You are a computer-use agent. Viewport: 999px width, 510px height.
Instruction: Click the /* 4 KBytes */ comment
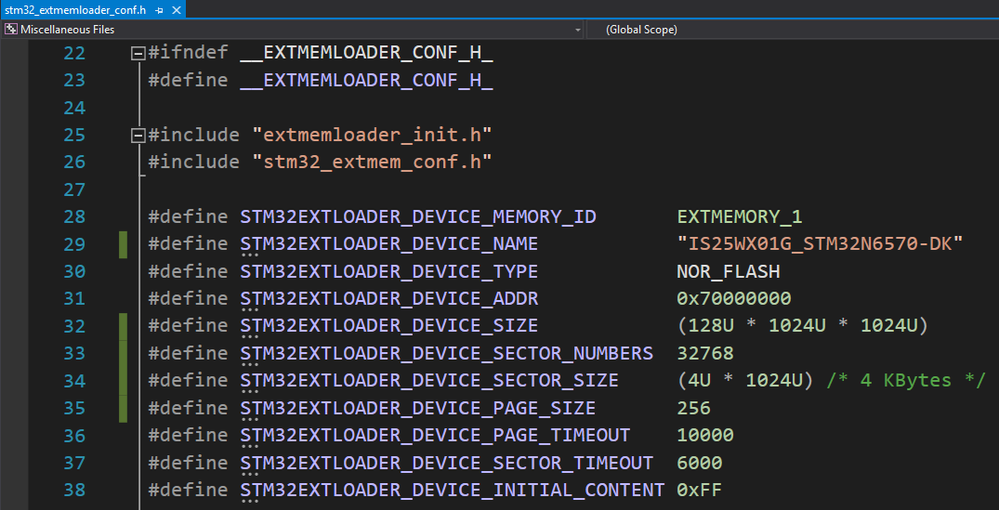[906, 381]
